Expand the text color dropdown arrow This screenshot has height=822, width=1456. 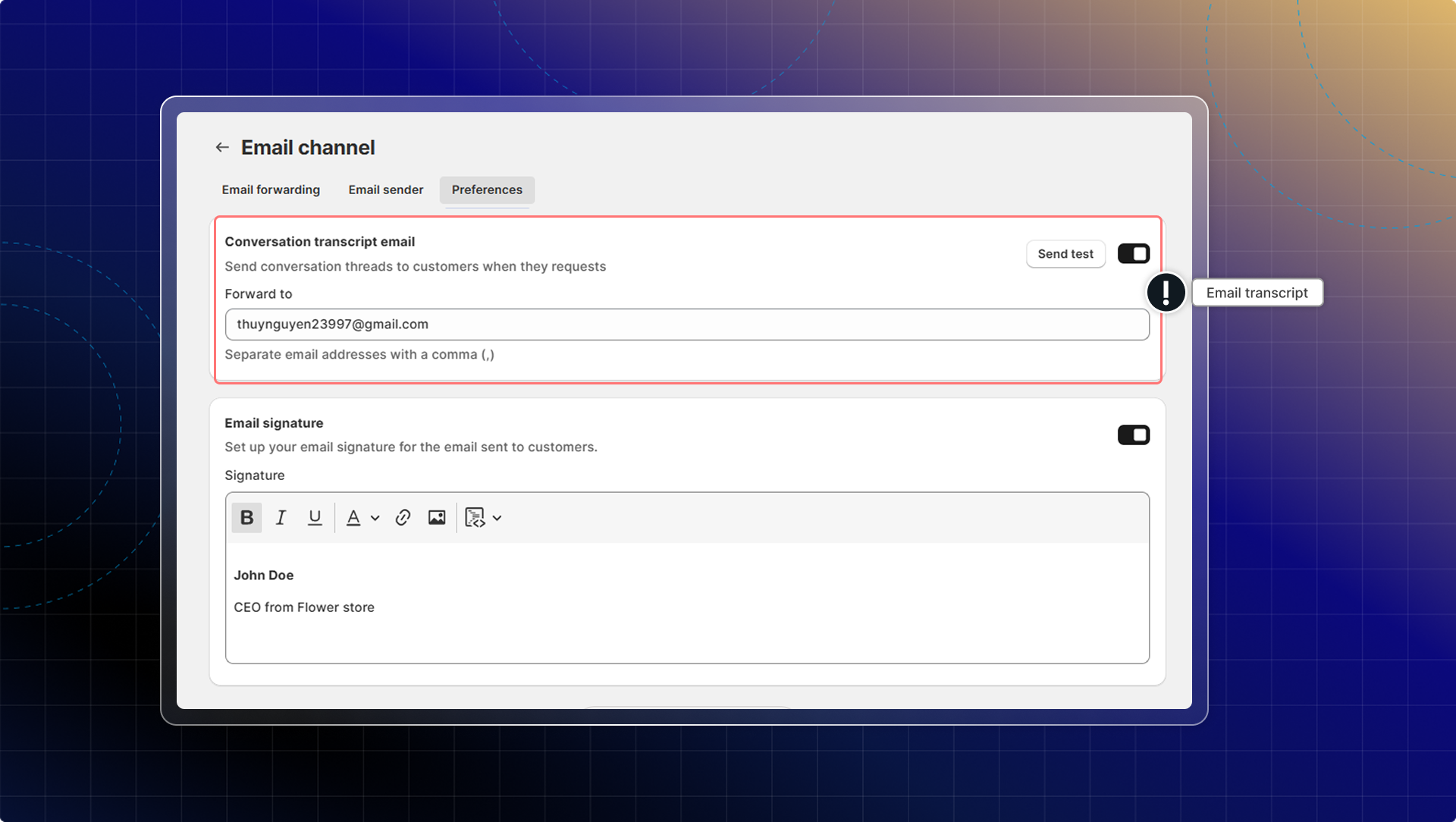coord(375,519)
